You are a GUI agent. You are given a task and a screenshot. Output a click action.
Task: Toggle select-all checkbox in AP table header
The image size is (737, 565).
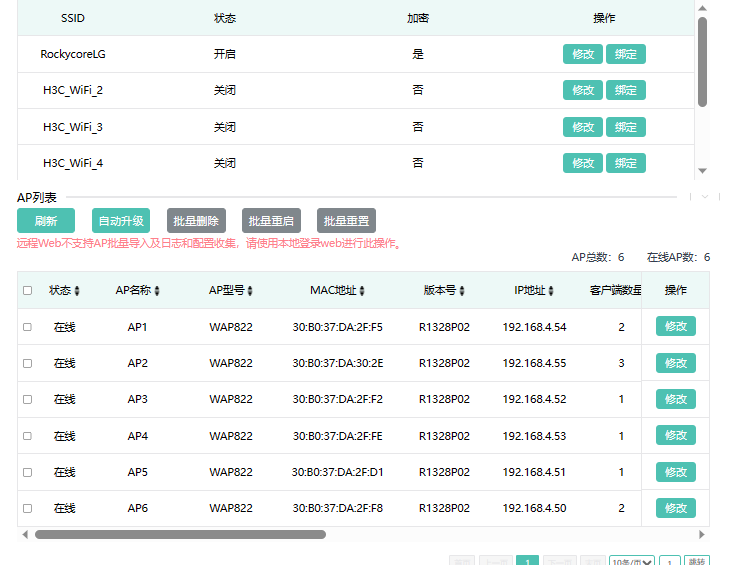pos(28,290)
